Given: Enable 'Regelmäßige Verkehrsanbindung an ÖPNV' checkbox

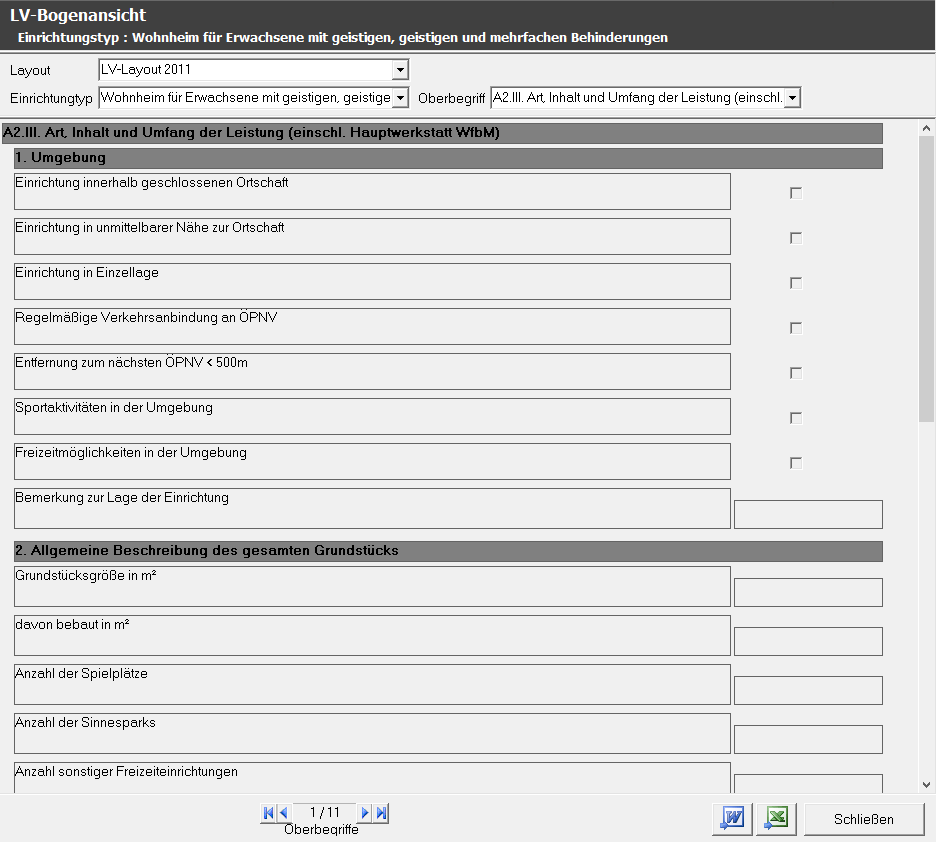Looking at the screenshot, I should coord(796,328).
